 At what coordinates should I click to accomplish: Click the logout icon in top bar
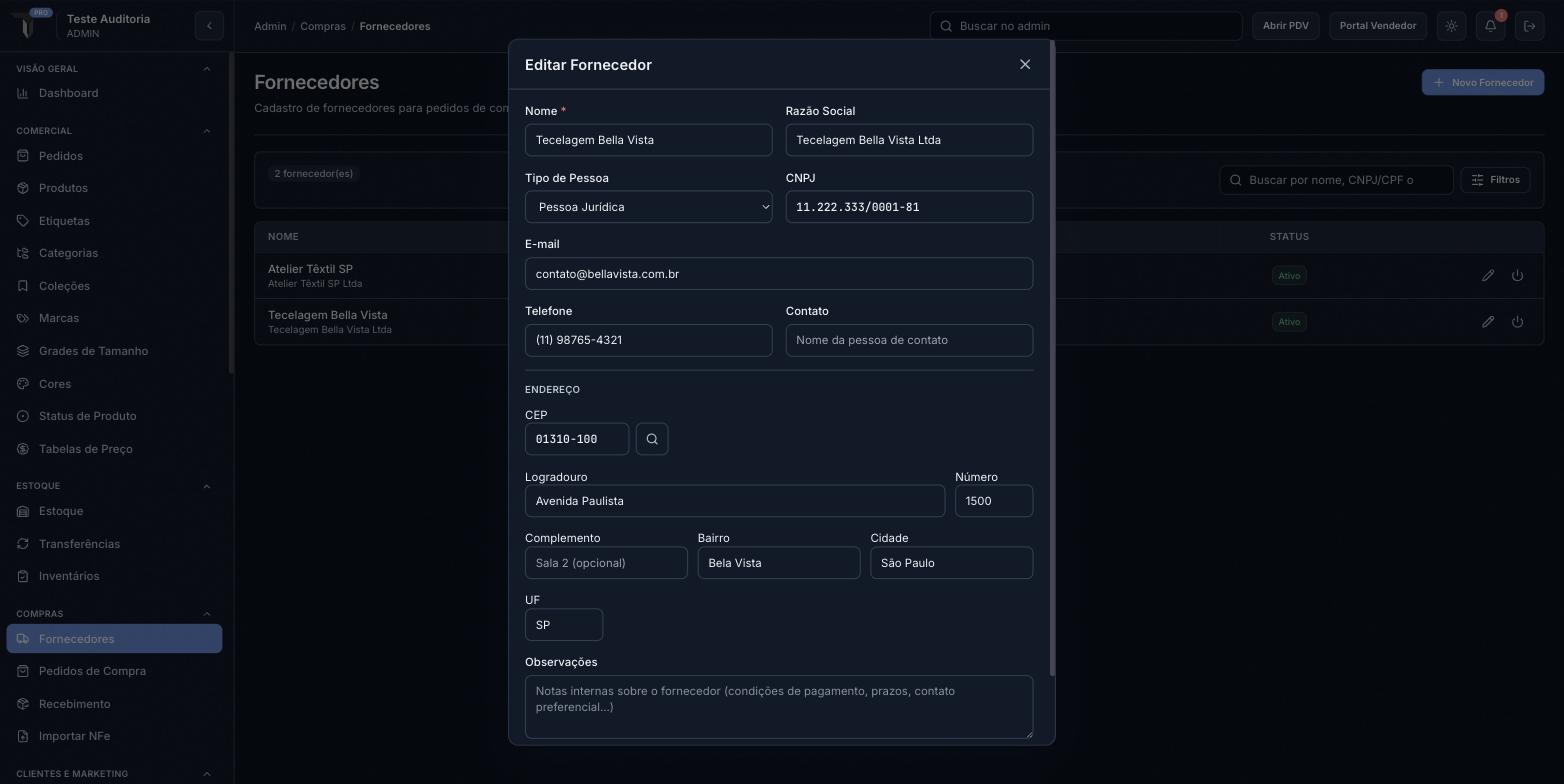(1529, 26)
